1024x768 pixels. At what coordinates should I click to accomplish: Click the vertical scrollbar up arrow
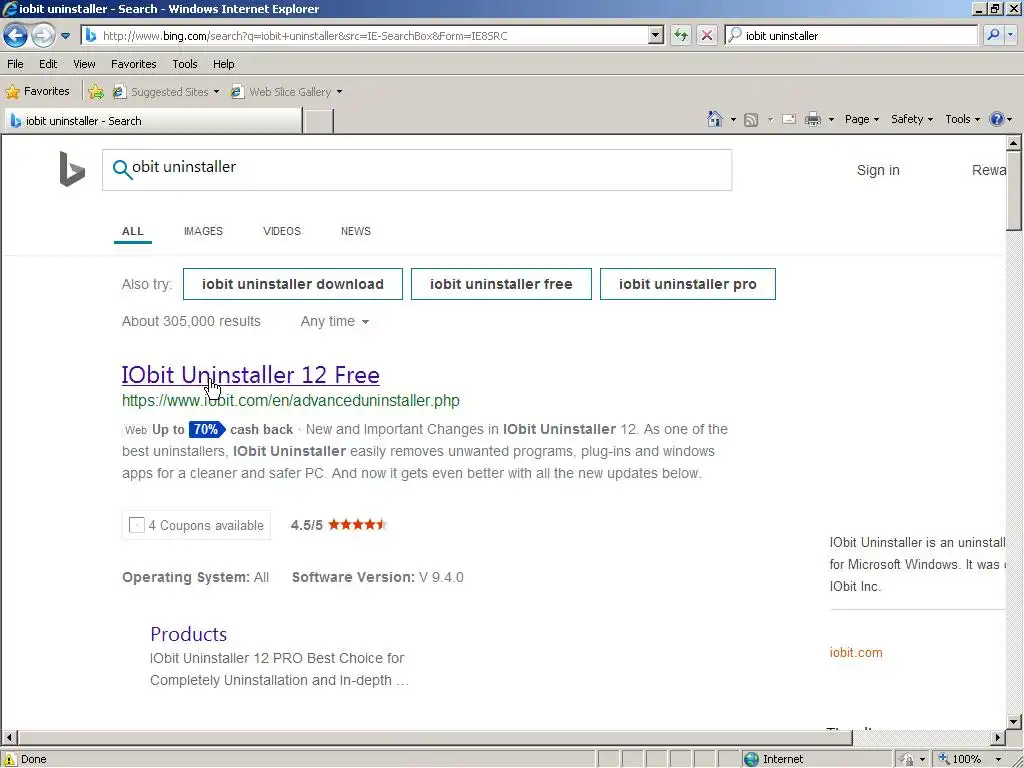[x=1014, y=142]
